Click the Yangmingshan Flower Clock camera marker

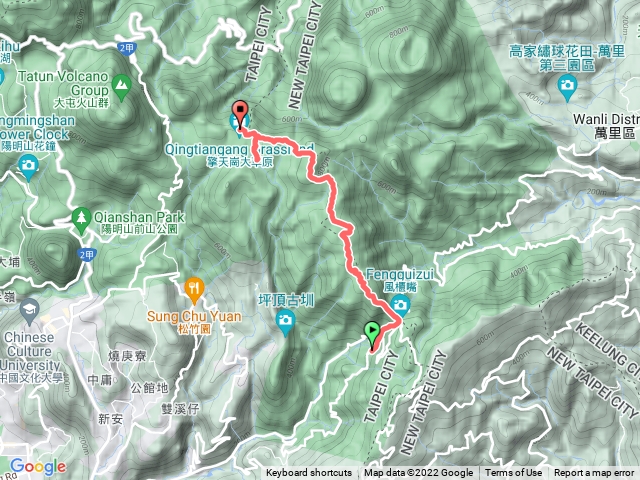click(28, 167)
